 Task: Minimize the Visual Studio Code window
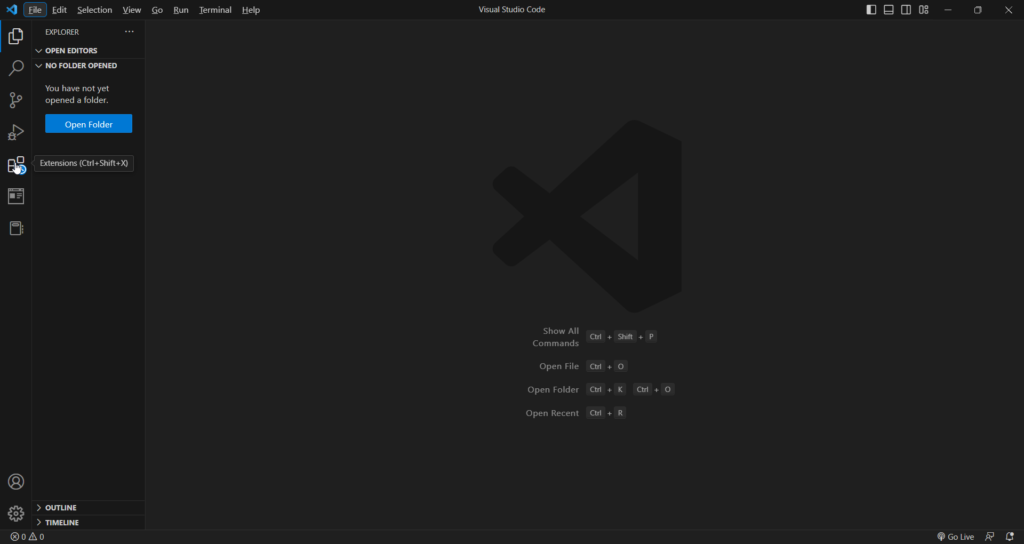tap(948, 10)
